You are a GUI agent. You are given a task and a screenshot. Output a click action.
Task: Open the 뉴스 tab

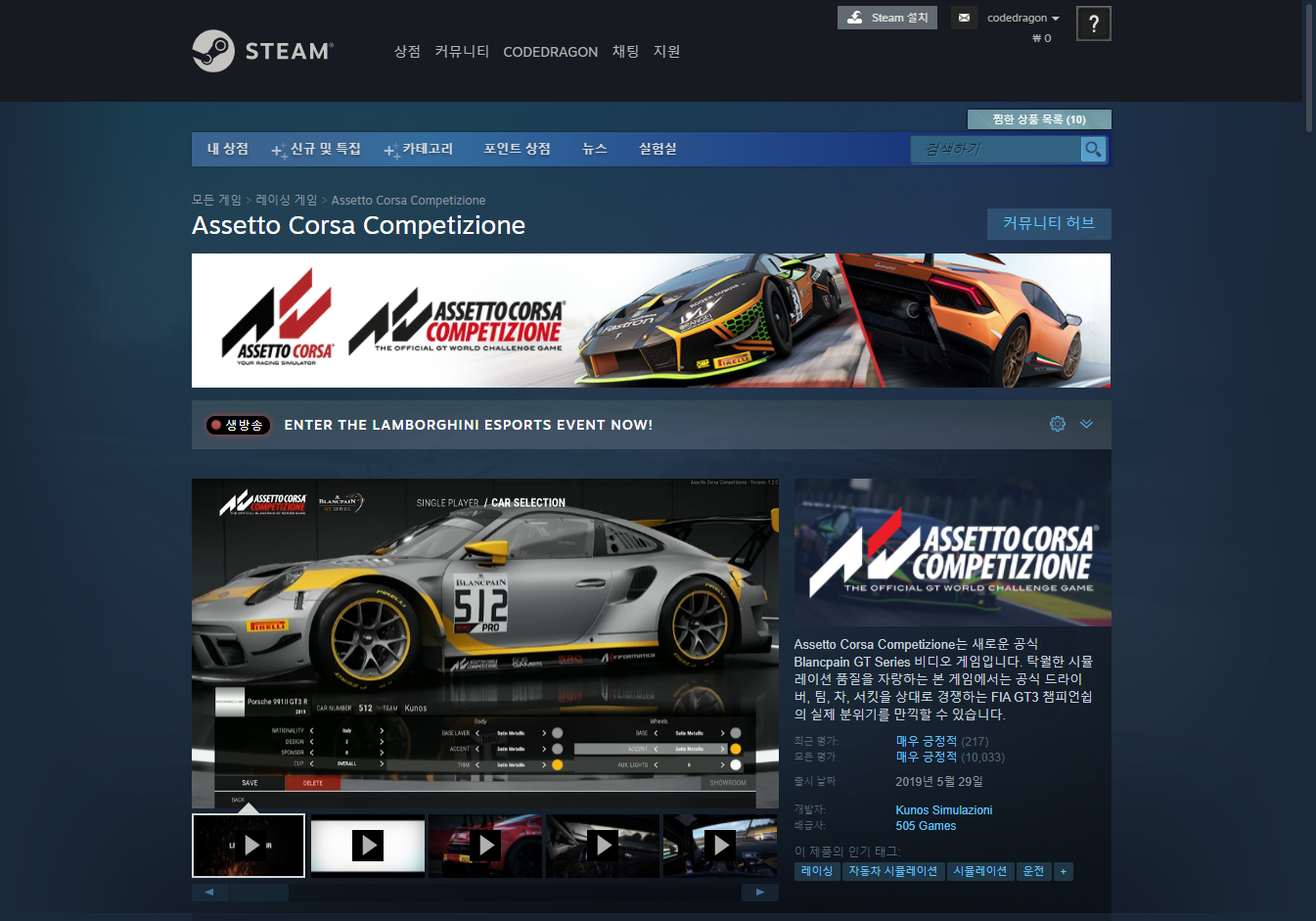click(595, 149)
